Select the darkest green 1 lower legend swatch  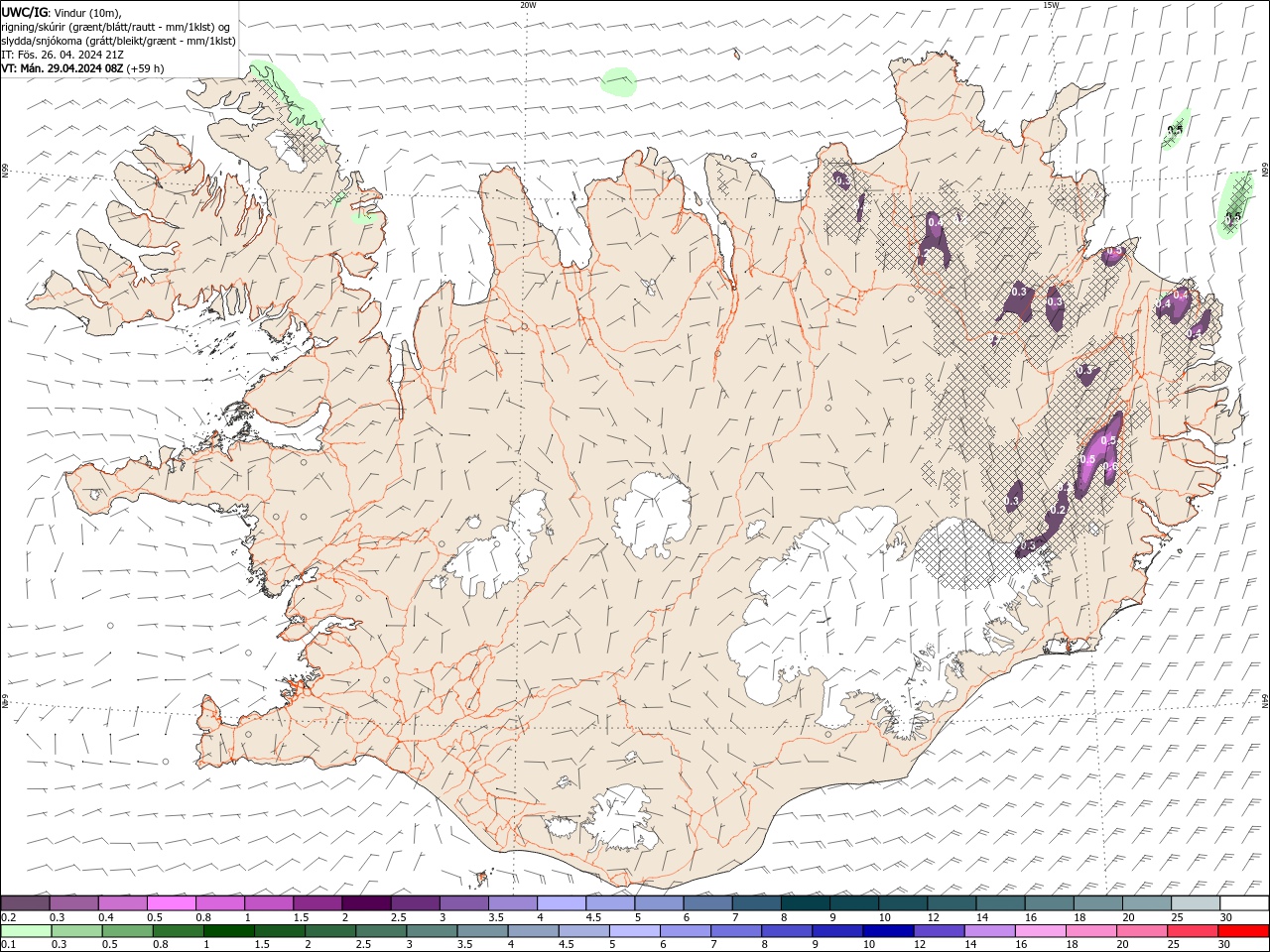(x=229, y=931)
